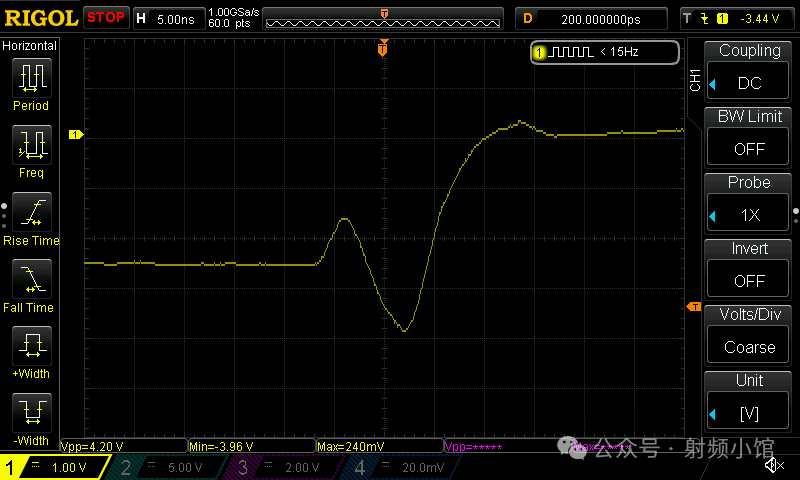
Task: Pick the -Width measurement icon
Action: 31,414
